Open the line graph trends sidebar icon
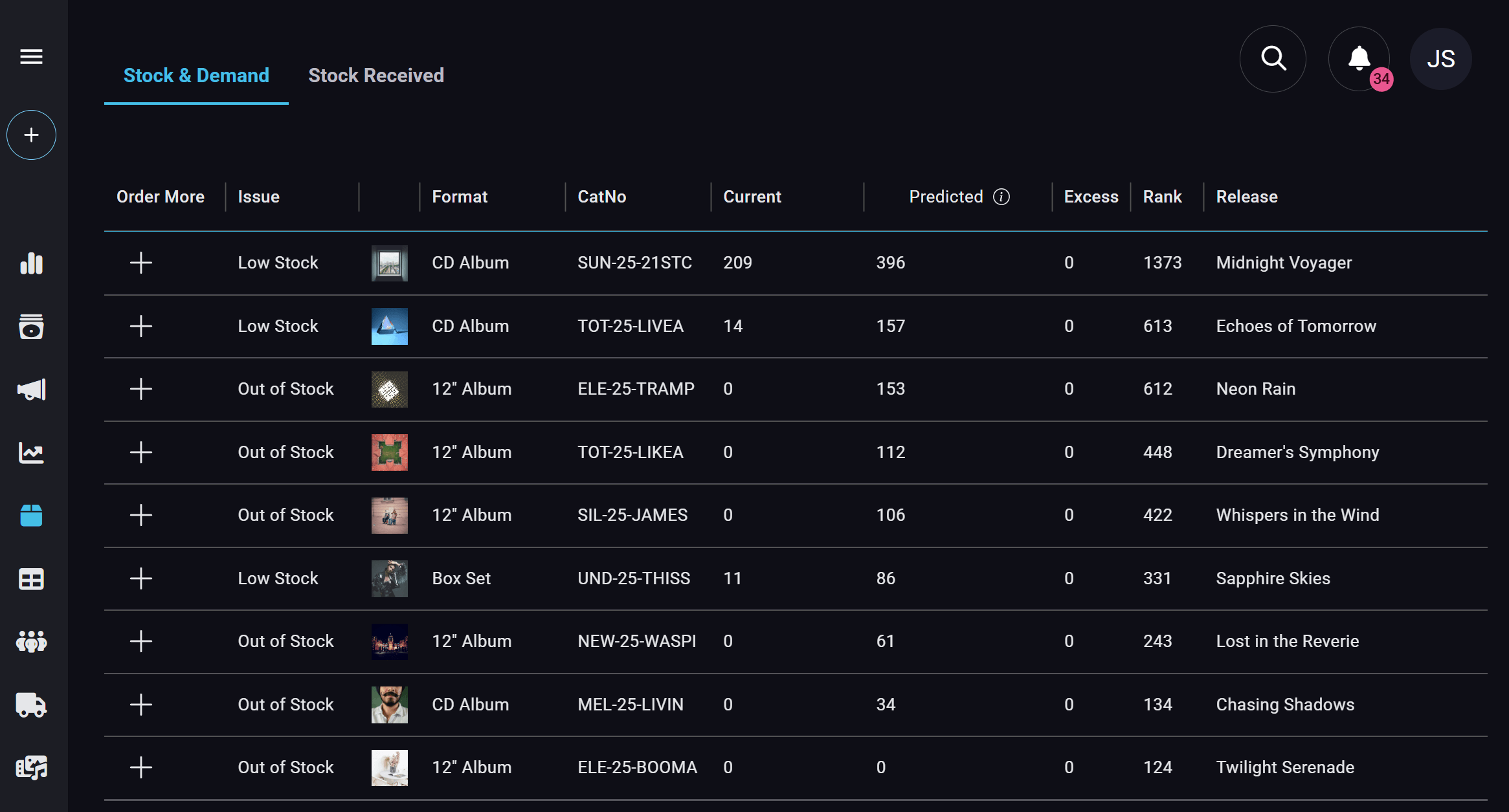Screen dimensions: 1509x812 coord(31,453)
